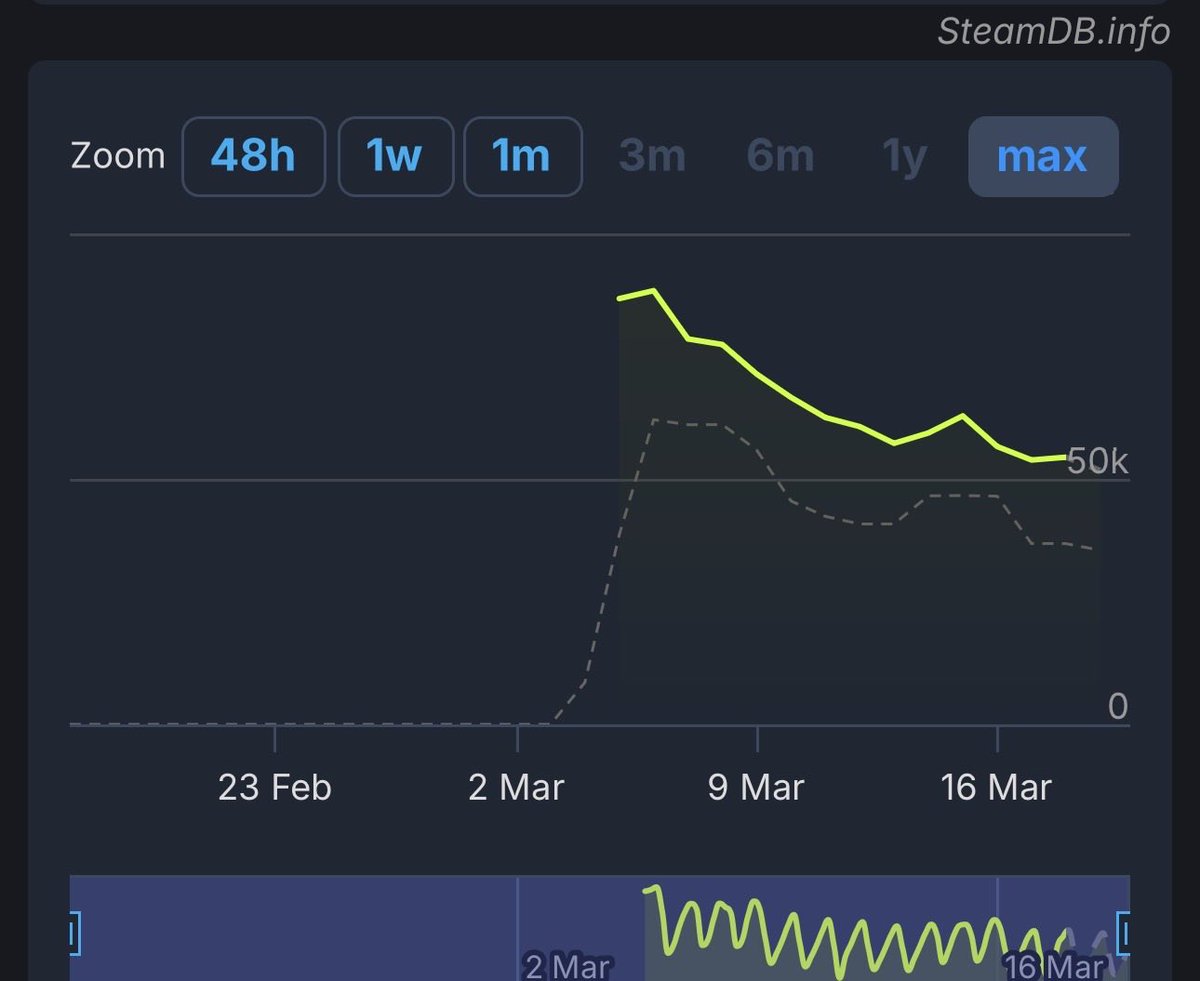Click the 2 Mar main axis label
The width and height of the screenshot is (1200, 981).
[x=516, y=788]
